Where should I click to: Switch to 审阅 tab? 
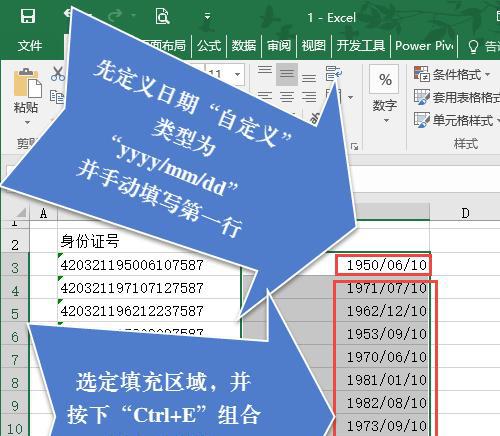(x=279, y=45)
